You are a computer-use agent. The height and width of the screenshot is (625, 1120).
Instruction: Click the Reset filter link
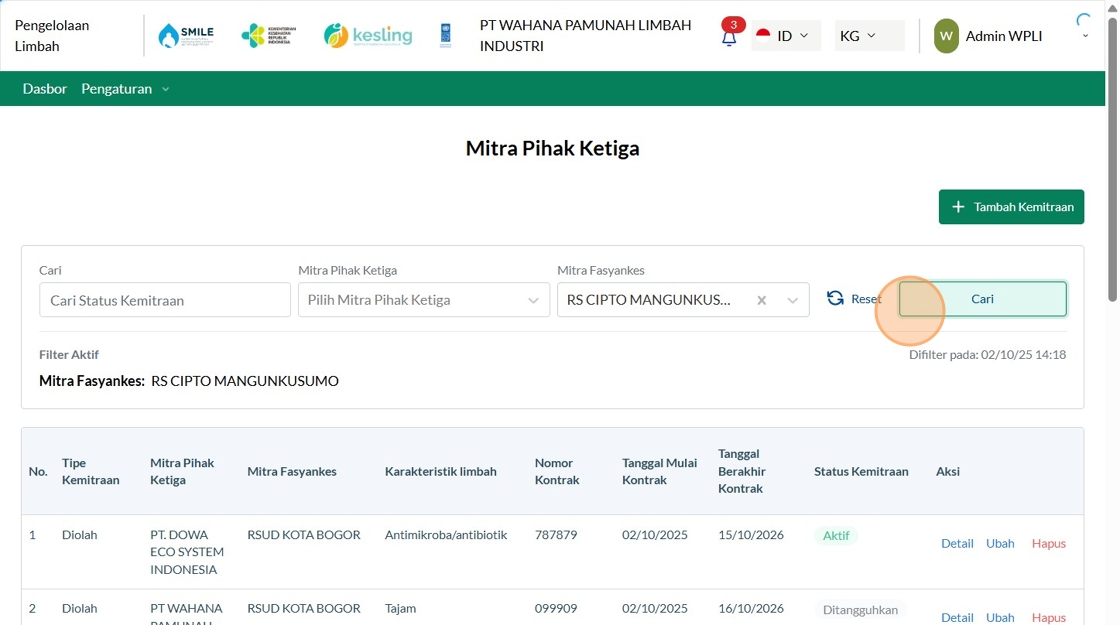[x=854, y=299]
